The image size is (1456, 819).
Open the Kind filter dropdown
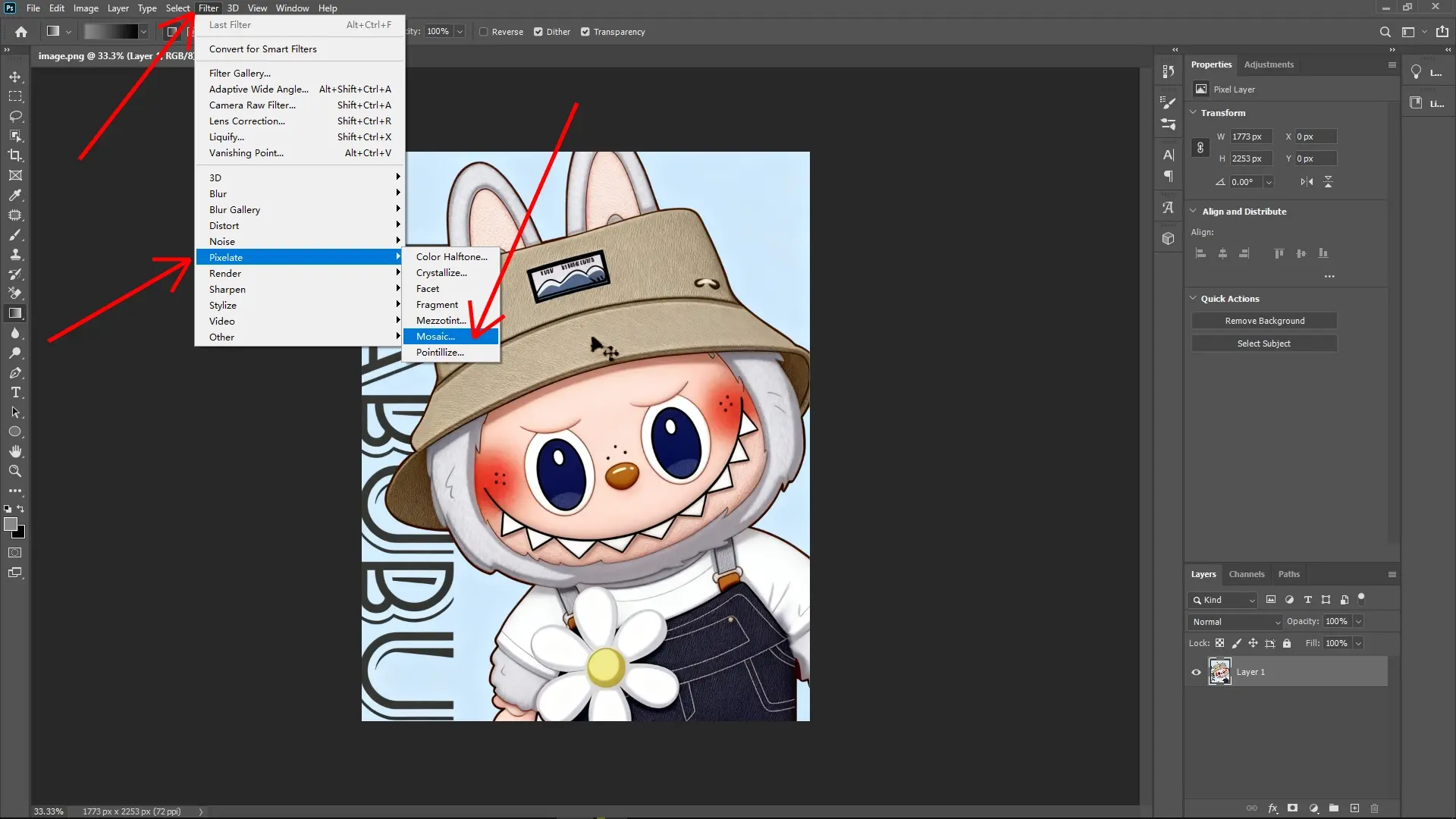click(1222, 600)
